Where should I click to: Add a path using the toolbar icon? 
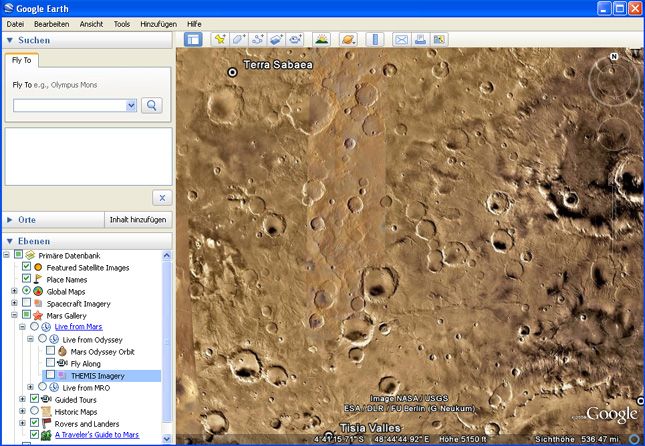click(x=258, y=40)
